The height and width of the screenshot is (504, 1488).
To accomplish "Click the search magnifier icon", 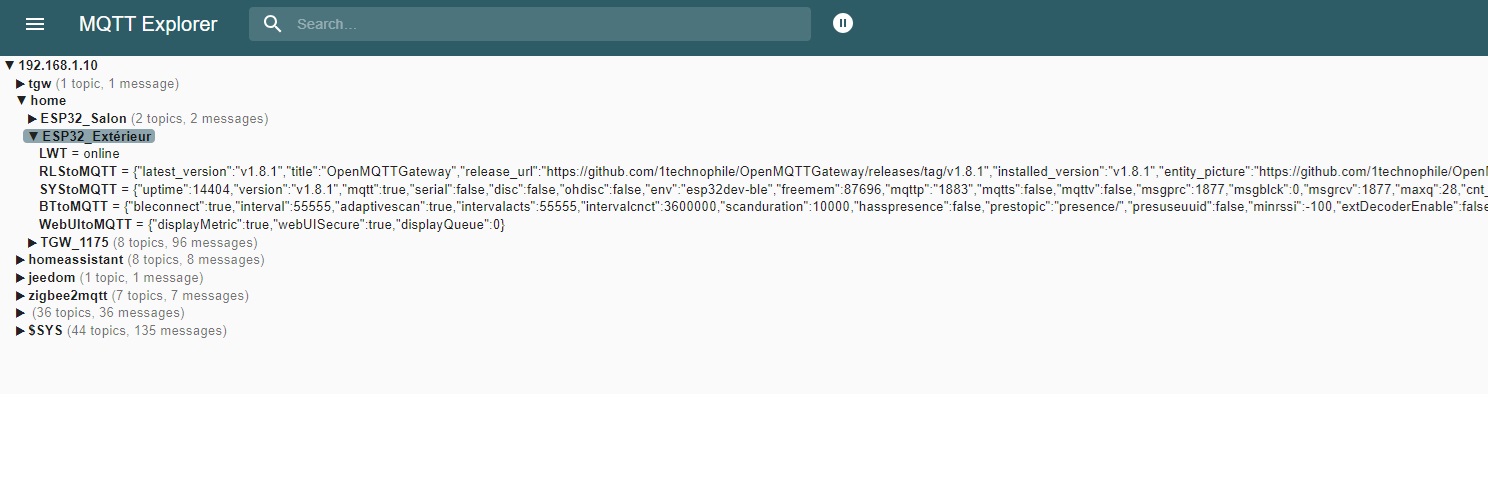I will click(273, 24).
